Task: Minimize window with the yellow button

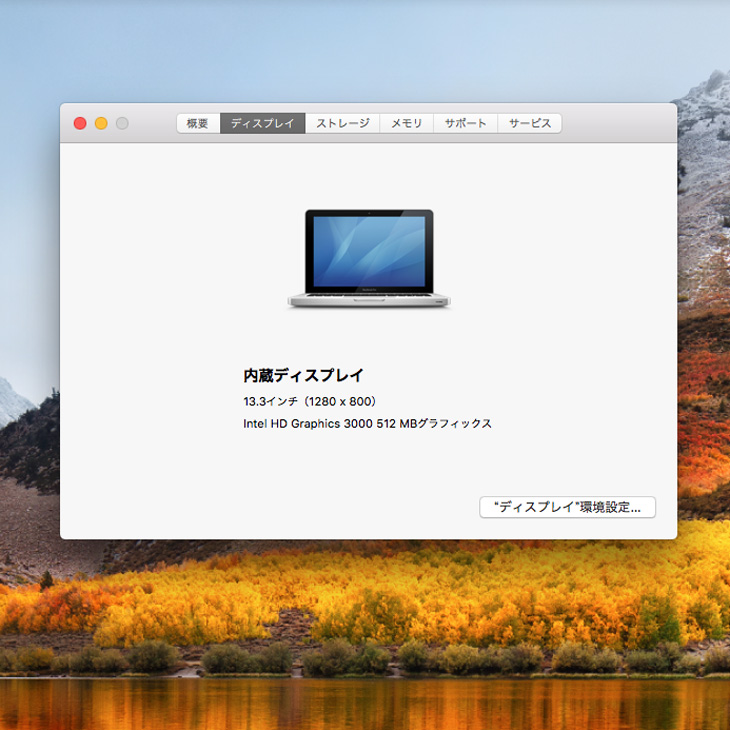Action: click(x=101, y=123)
